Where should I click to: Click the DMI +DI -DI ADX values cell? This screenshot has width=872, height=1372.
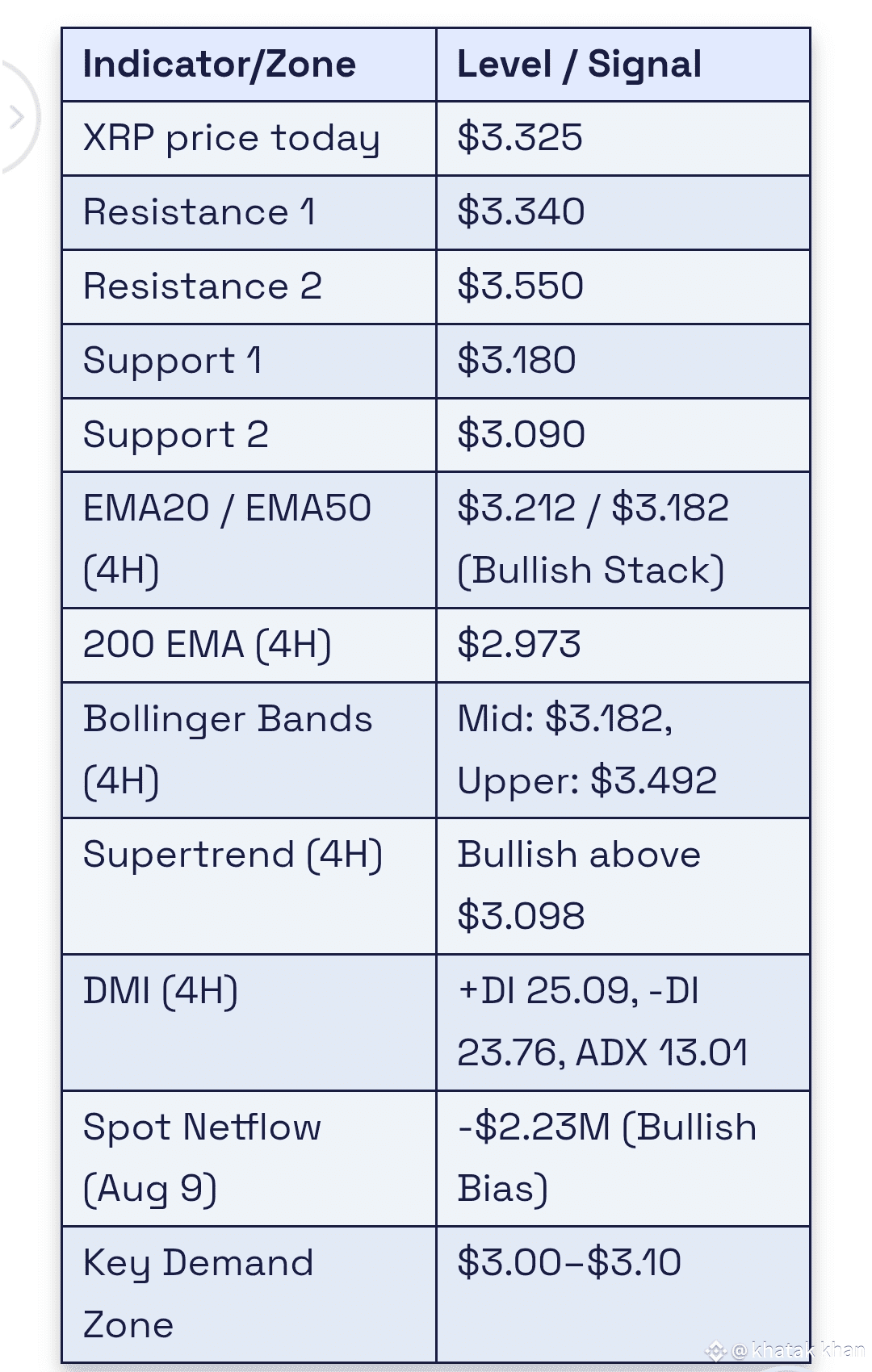[x=623, y=1023]
